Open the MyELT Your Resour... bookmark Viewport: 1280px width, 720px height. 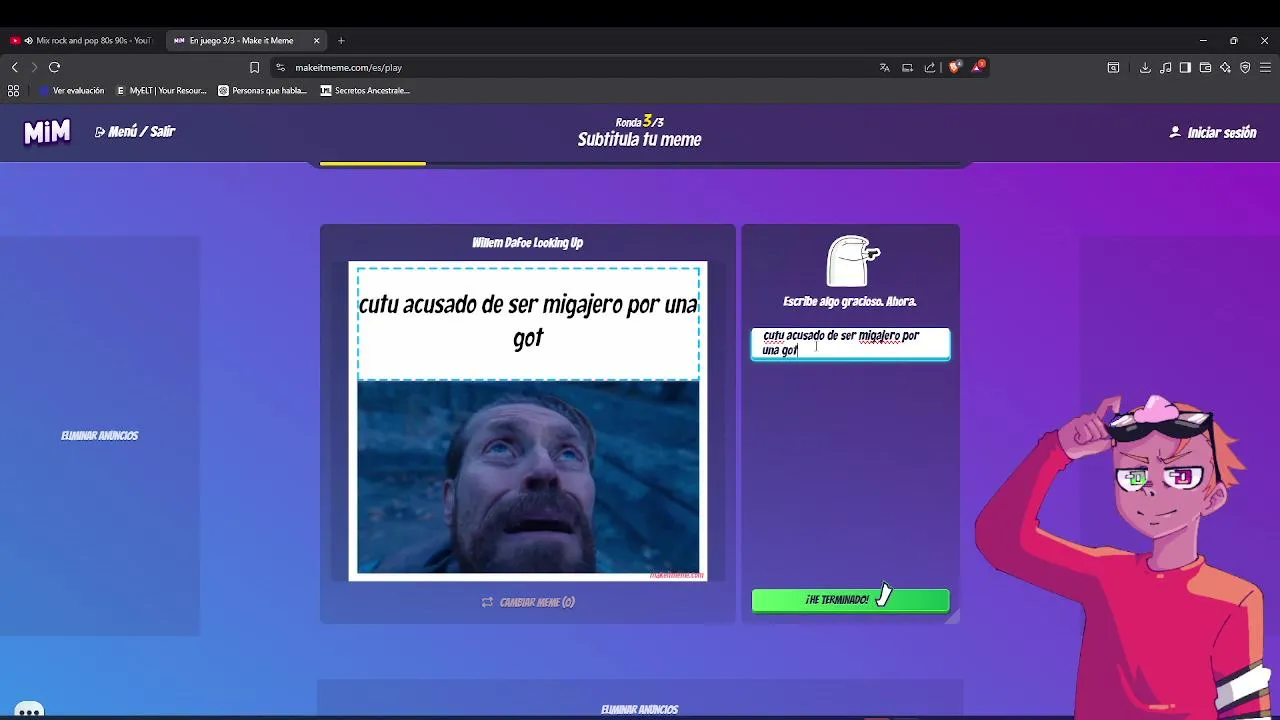pyautogui.click(x=161, y=90)
